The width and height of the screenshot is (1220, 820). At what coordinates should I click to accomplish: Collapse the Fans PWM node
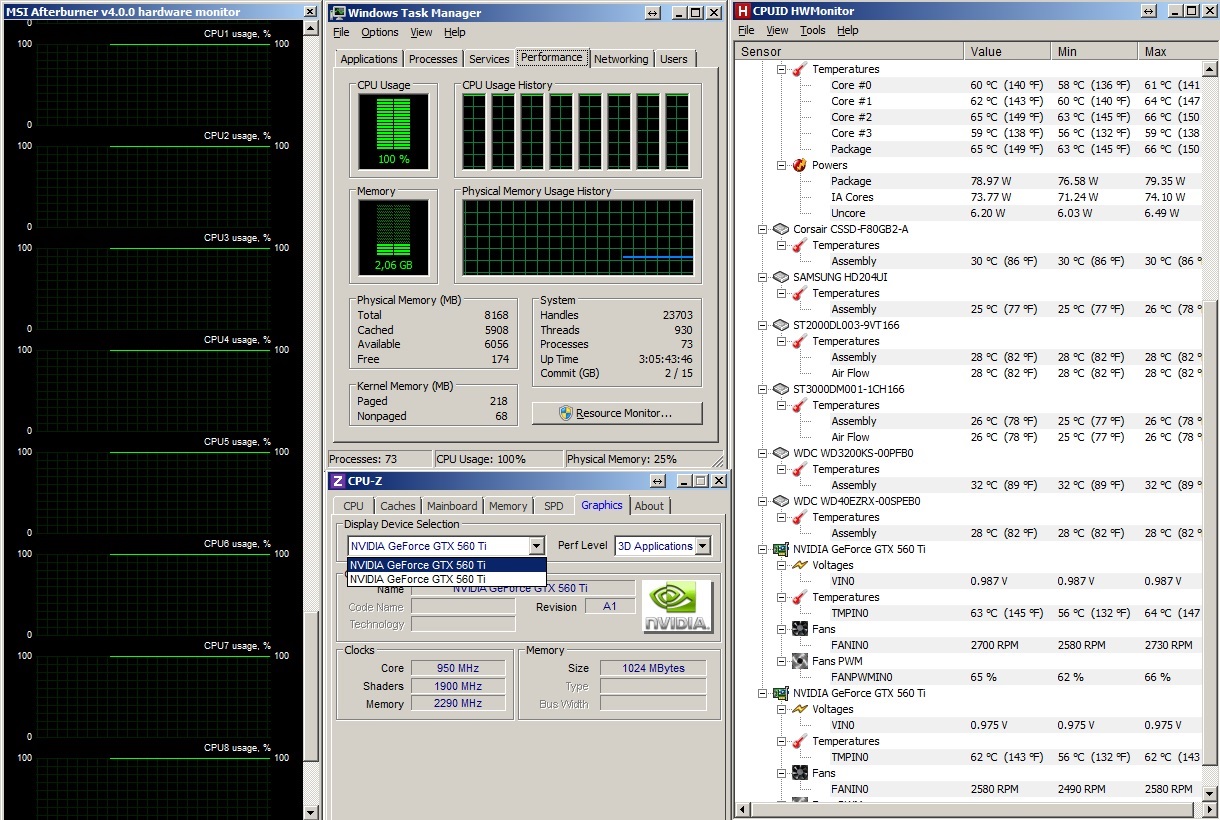point(781,661)
